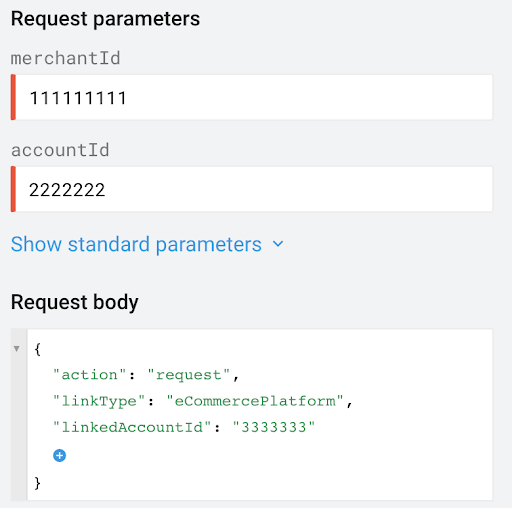Click the opening curly brace of body
This screenshot has height=508, width=512.
[x=38, y=349]
